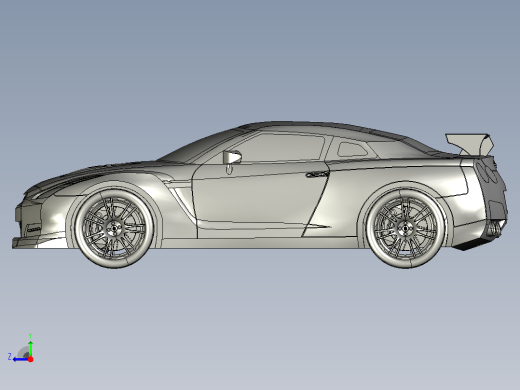The image size is (520, 390).
Task: Select the exhaust tips at the rear
Action: click(x=494, y=228)
